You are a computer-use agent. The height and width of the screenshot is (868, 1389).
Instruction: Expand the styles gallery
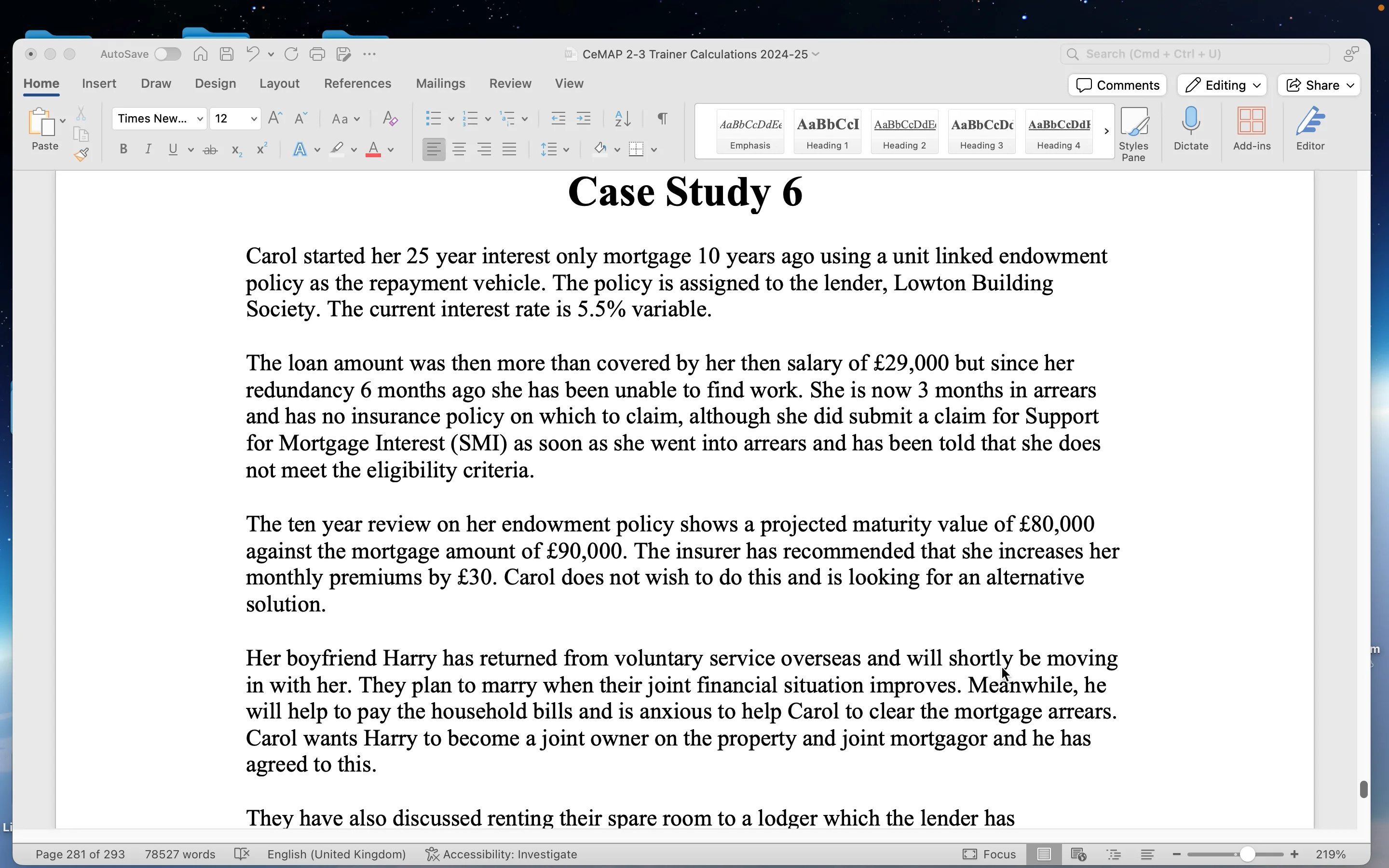pyautogui.click(x=1105, y=131)
